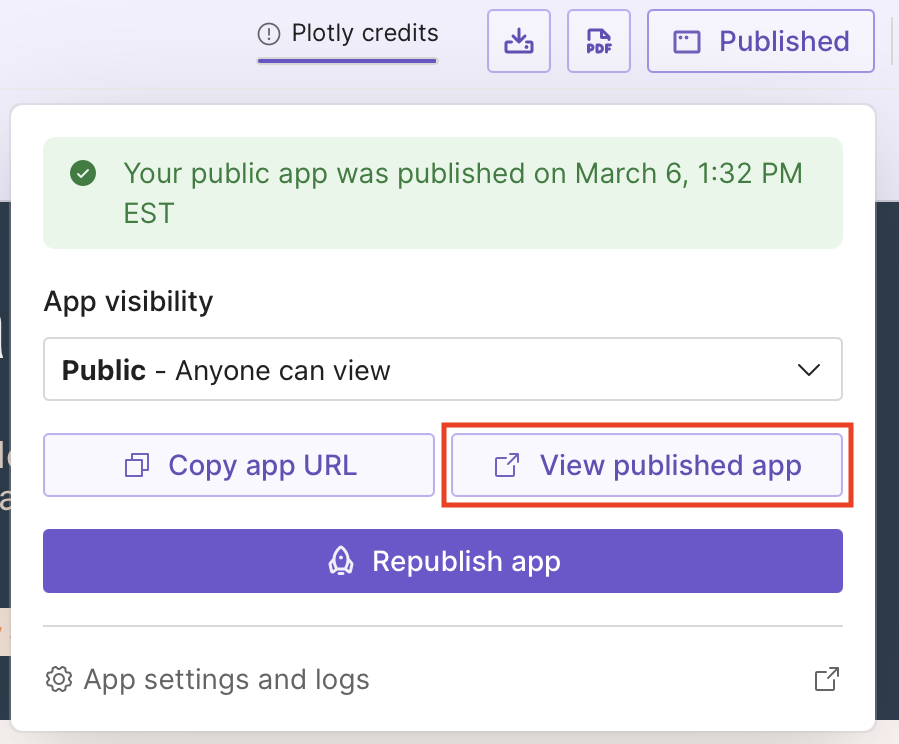Screen dimensions: 899x744
Task: Expand visibility options showing Public - Anyone can view
Action: [443, 369]
